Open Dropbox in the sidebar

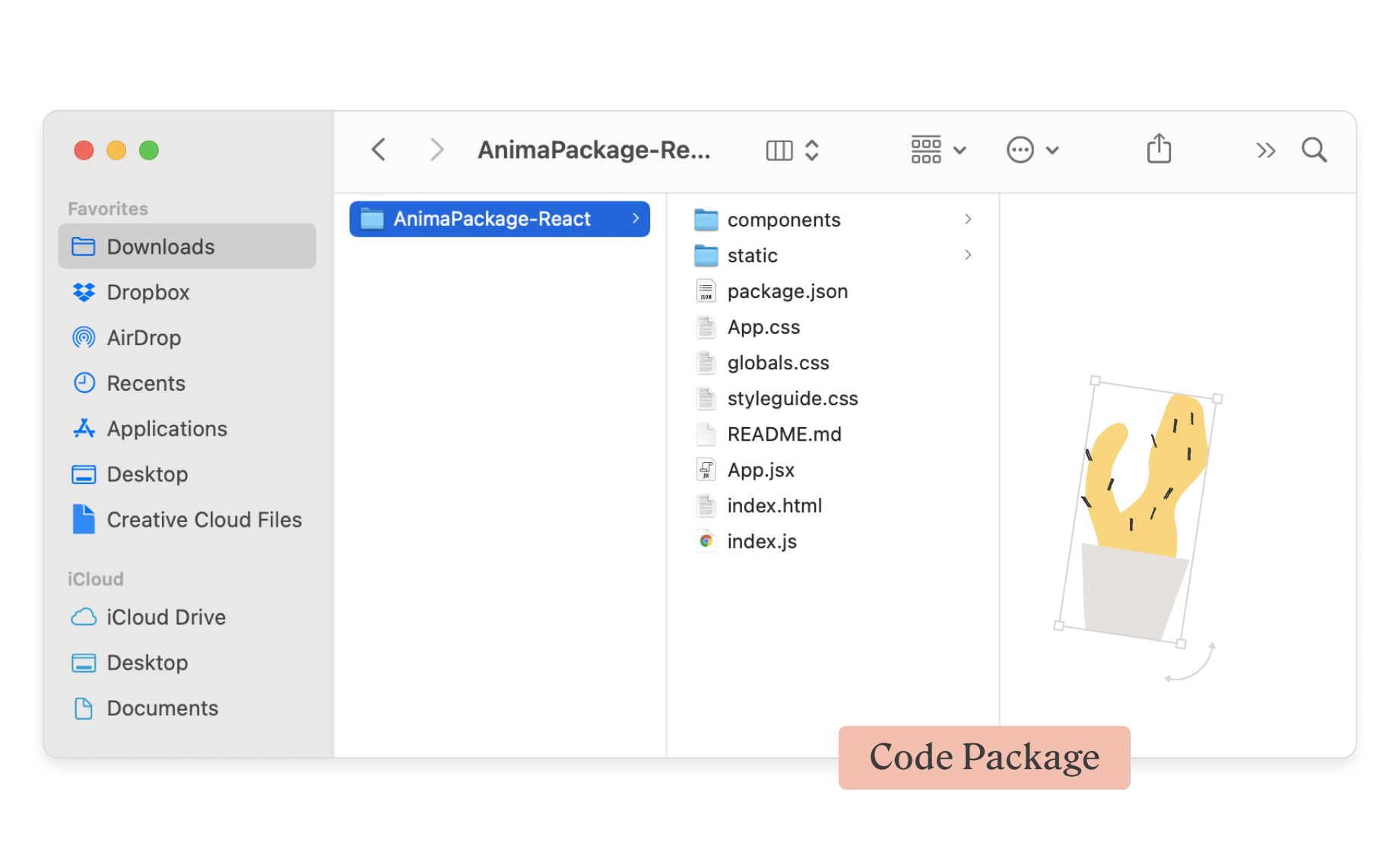148,293
